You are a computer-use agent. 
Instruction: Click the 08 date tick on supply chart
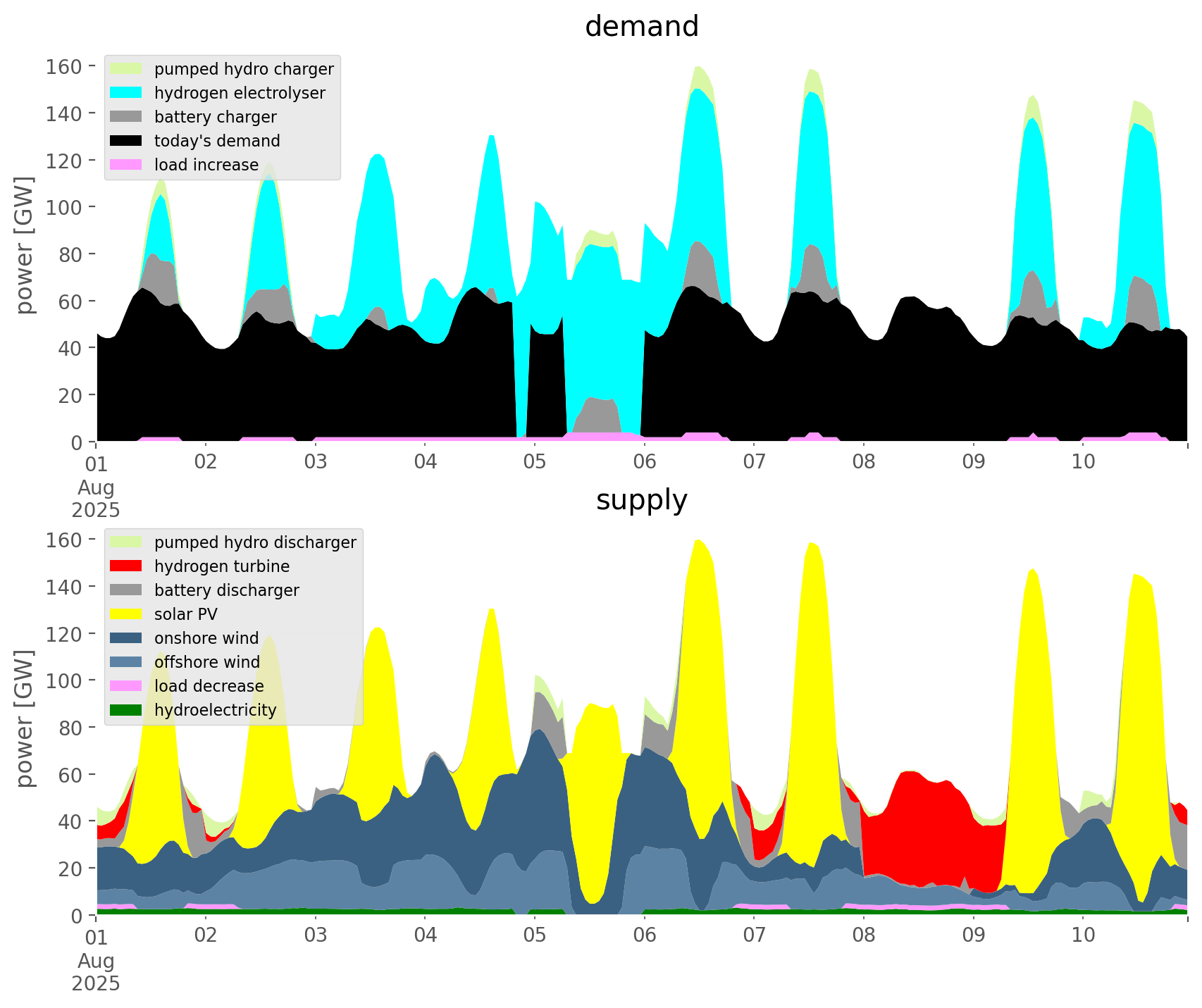coord(864,935)
